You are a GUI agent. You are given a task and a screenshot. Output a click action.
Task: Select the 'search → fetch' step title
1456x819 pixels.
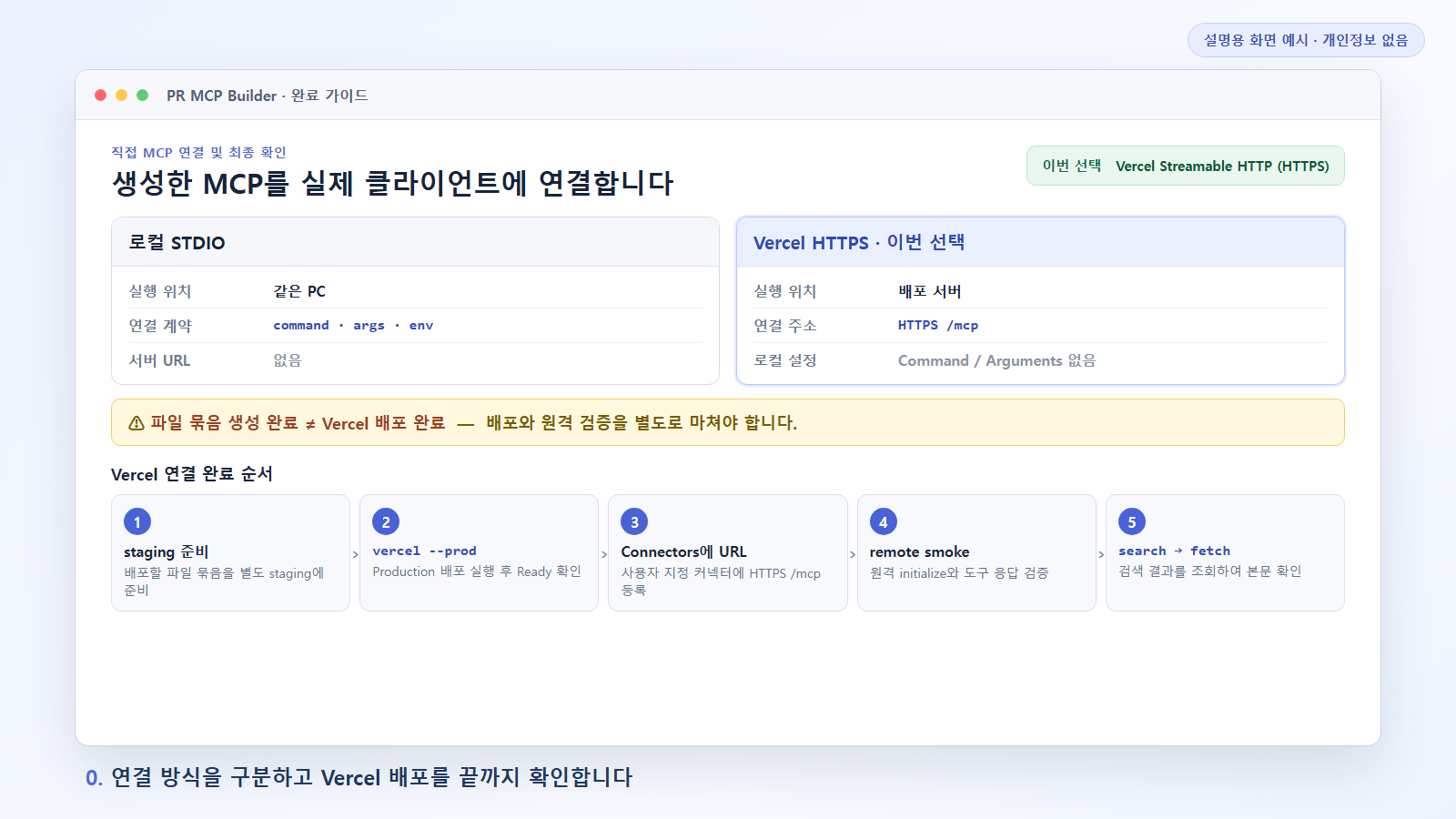click(1174, 551)
